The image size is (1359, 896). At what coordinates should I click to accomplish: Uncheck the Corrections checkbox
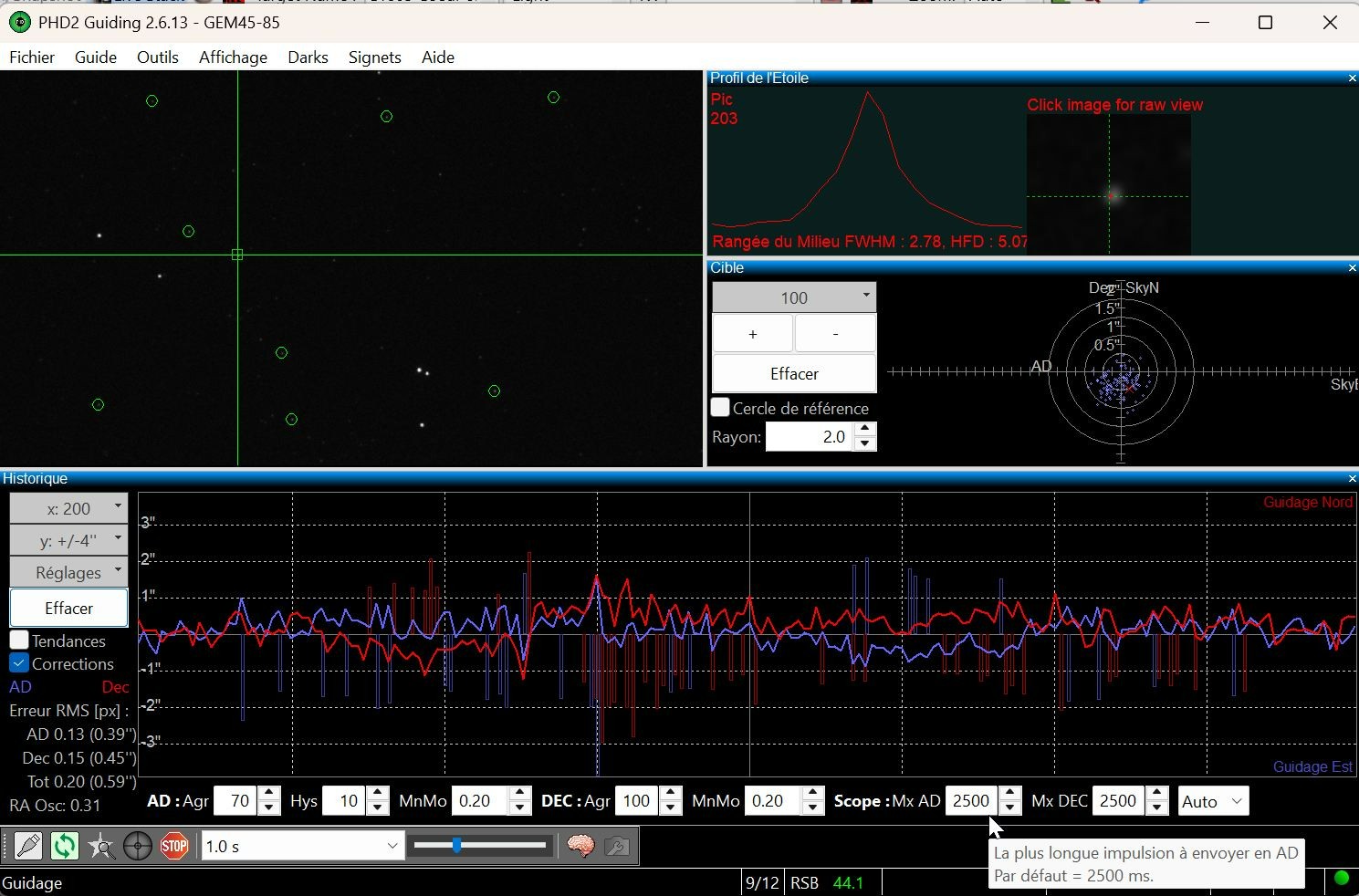(x=19, y=663)
